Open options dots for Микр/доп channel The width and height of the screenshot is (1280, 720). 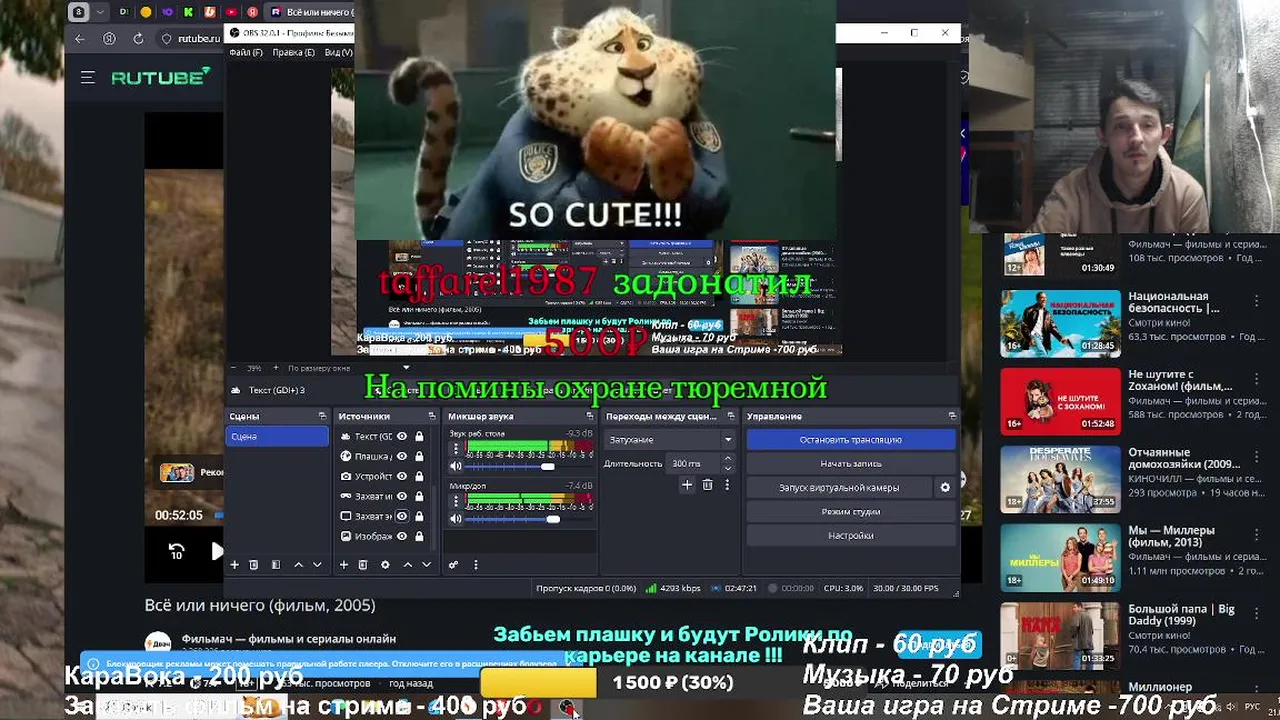pos(456,501)
